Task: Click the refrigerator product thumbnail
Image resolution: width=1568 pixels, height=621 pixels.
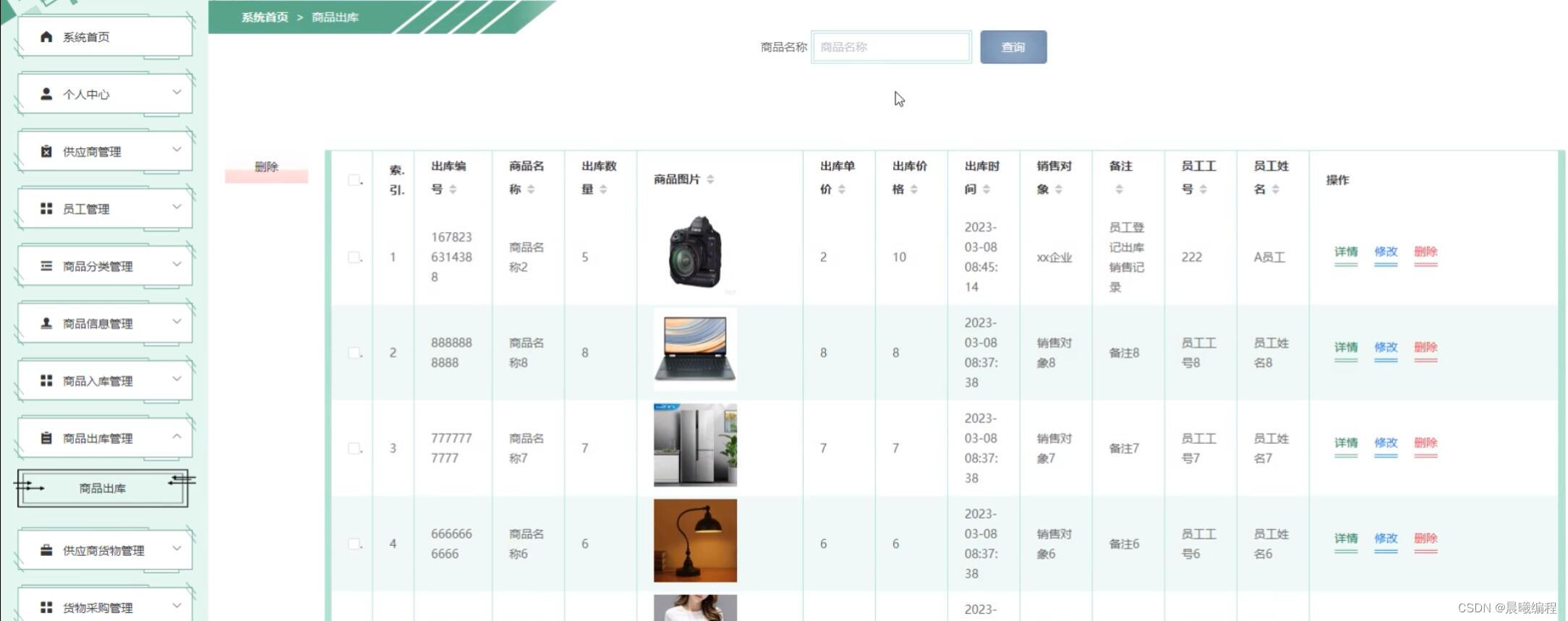Action: click(x=695, y=445)
